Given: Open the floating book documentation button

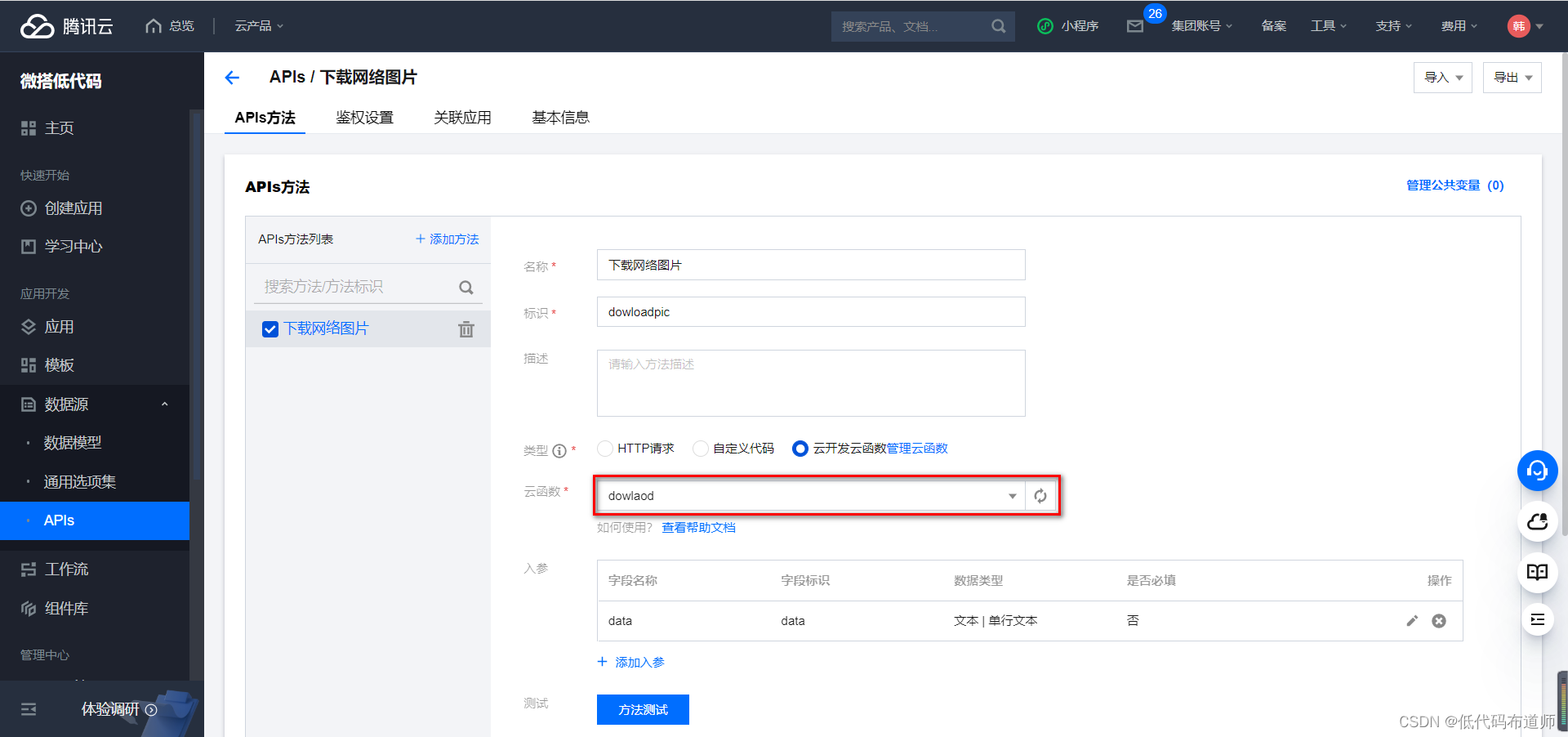Looking at the screenshot, I should pyautogui.click(x=1538, y=572).
